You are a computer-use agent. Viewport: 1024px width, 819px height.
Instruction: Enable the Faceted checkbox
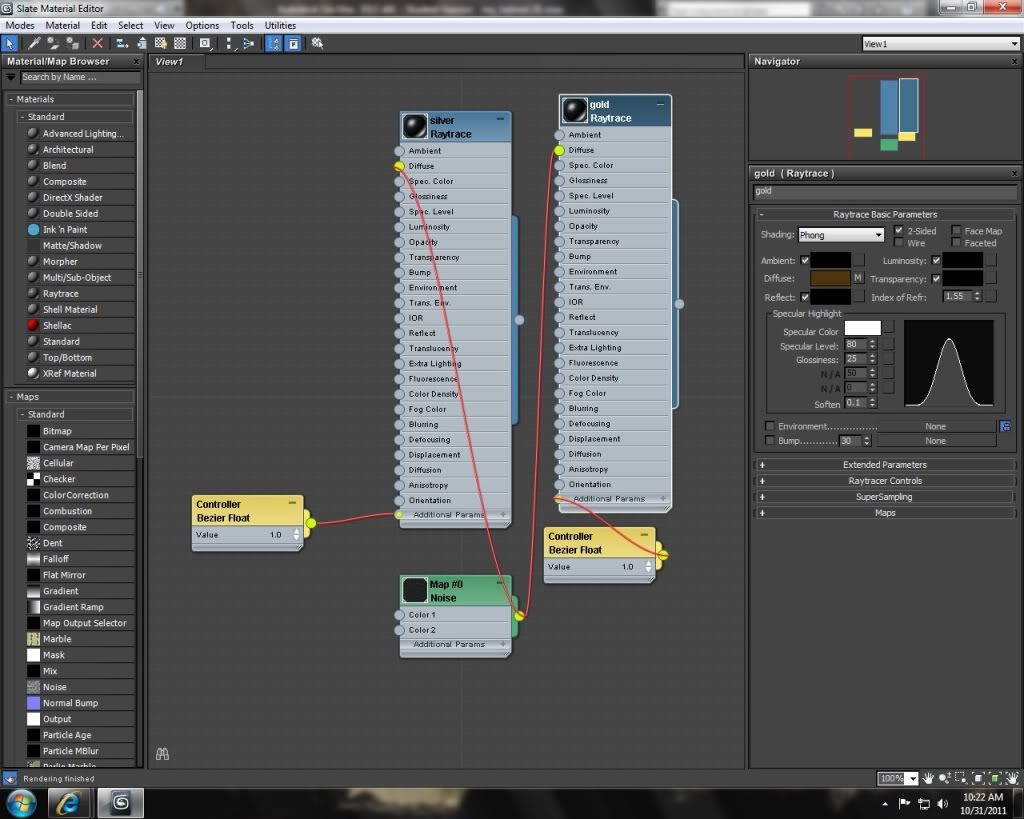(956, 242)
